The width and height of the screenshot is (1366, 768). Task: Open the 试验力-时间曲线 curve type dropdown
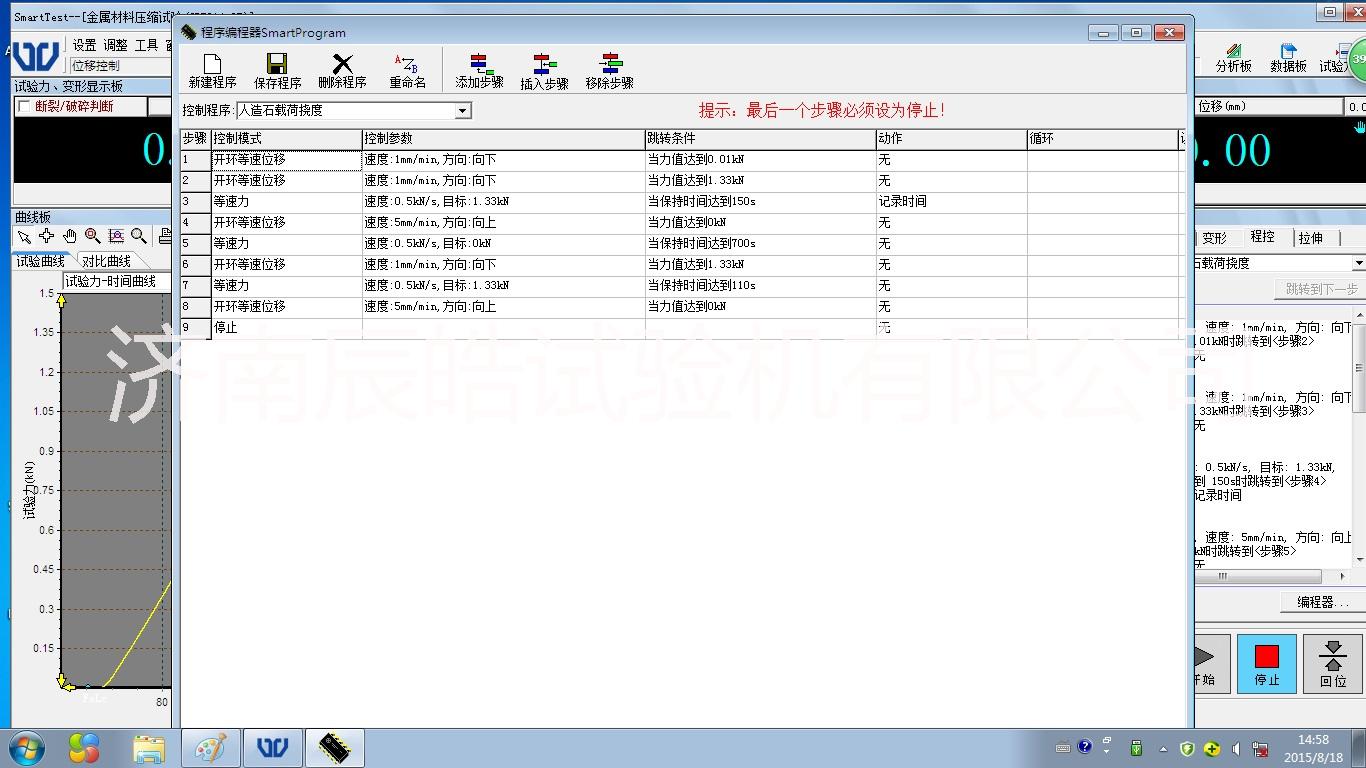pyautogui.click(x=115, y=282)
